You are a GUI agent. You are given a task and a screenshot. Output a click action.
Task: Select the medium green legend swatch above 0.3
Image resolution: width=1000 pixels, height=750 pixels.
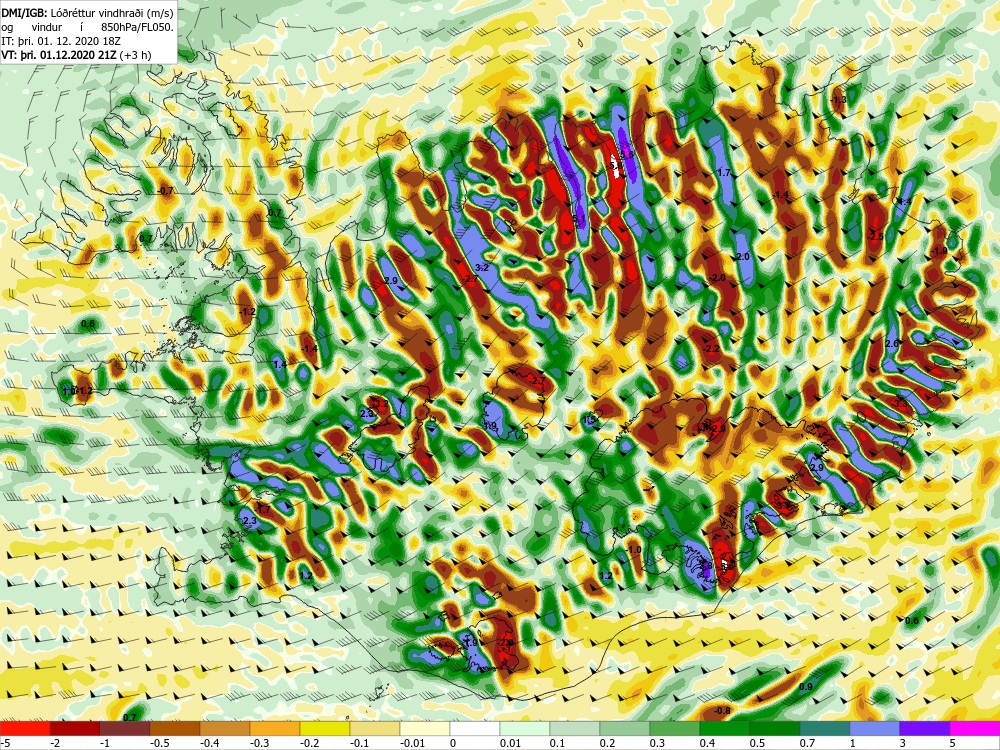tap(675, 728)
